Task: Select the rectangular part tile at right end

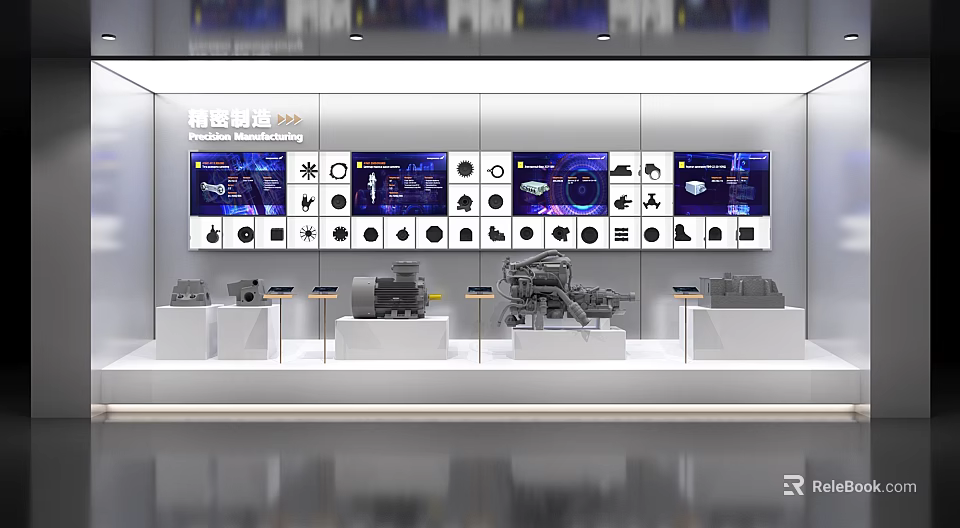Action: (x=753, y=233)
